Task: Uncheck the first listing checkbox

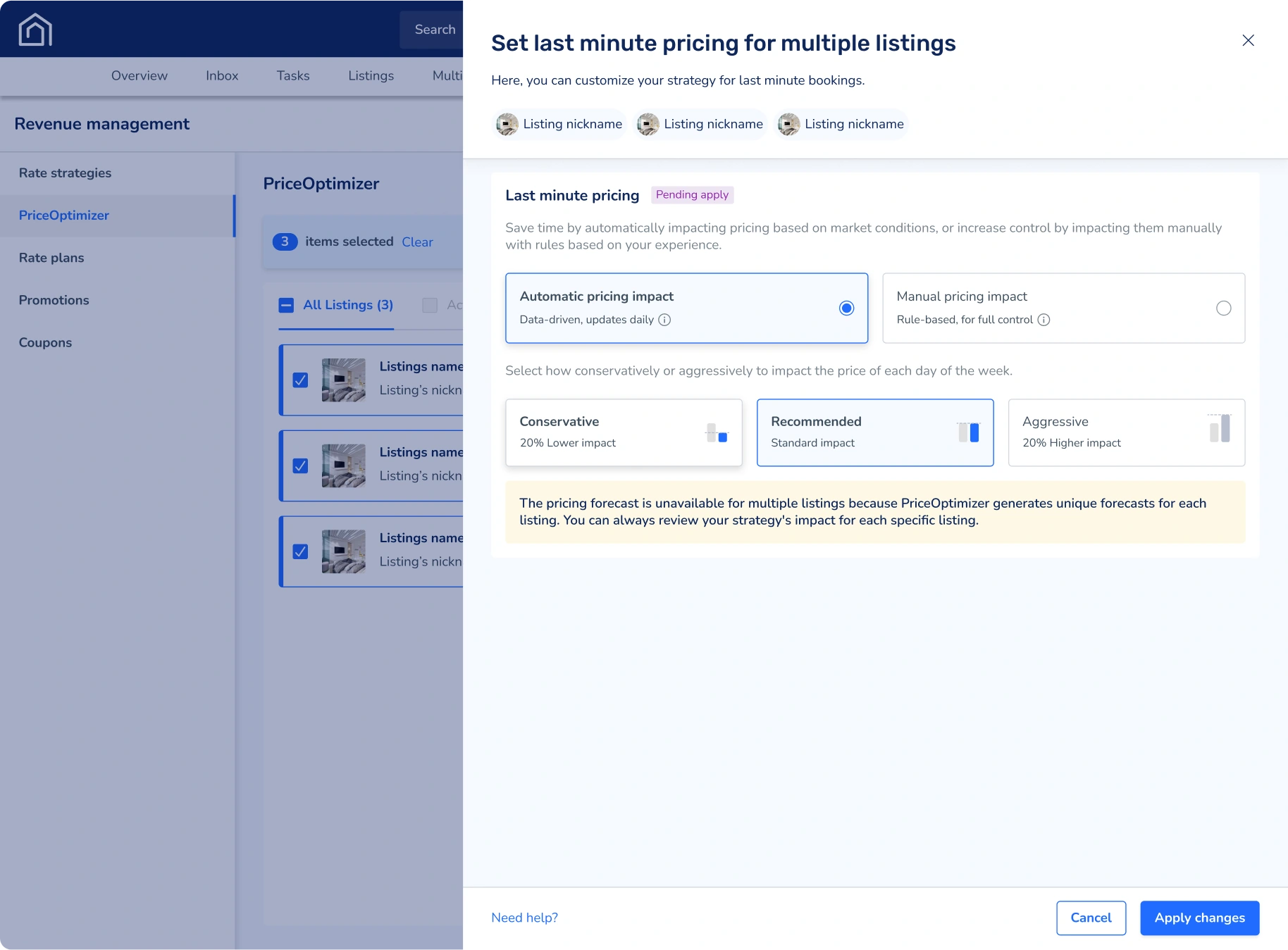Action: click(x=300, y=380)
